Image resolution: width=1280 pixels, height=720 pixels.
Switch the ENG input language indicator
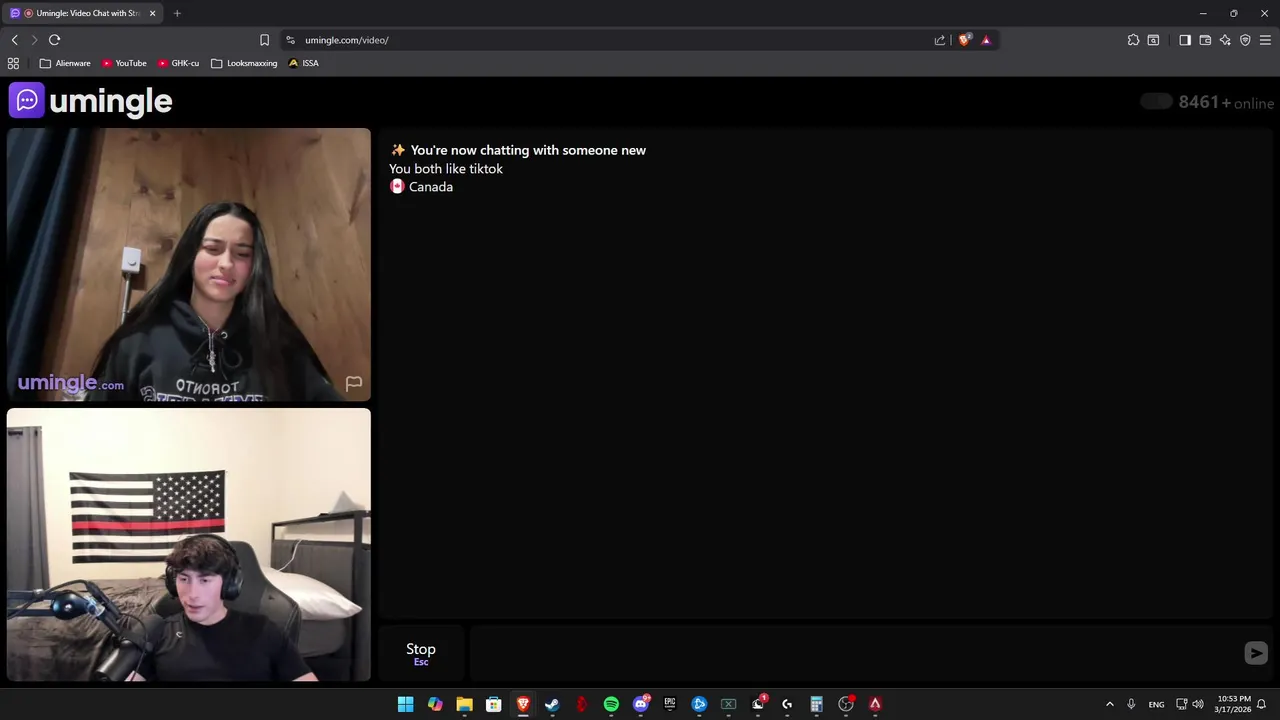click(1156, 704)
